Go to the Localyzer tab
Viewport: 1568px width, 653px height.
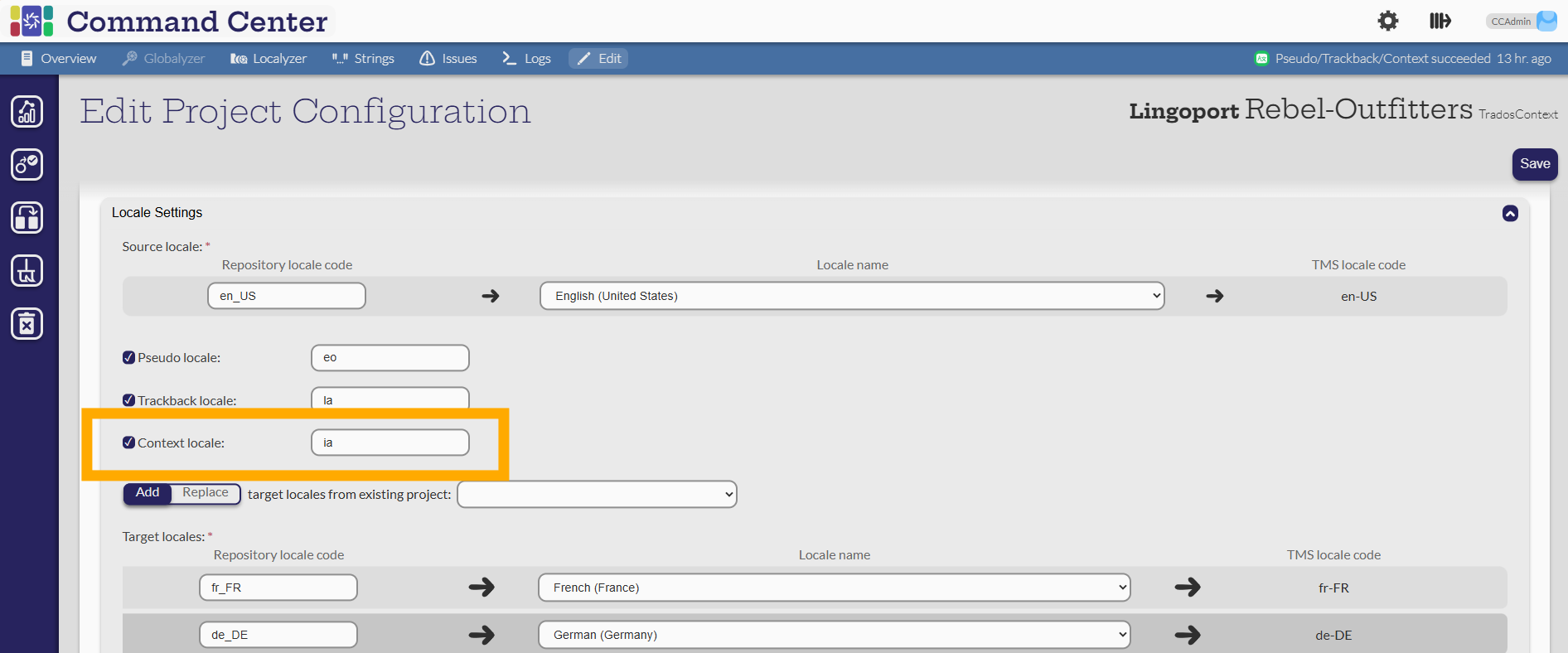(x=269, y=59)
